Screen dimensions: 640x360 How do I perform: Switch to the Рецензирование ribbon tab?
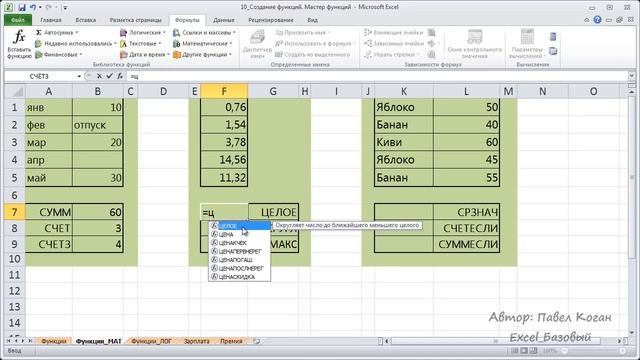pos(271,20)
